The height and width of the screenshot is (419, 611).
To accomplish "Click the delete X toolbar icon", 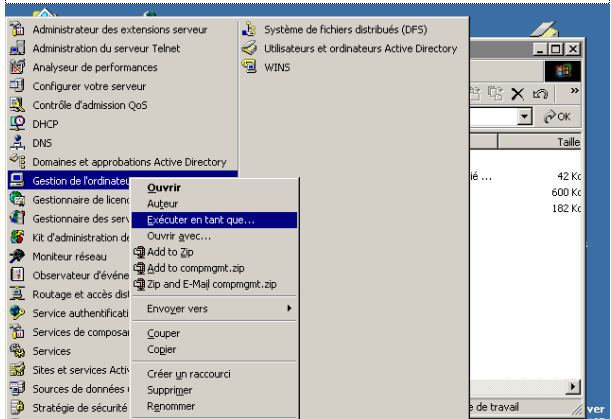I will pos(519,93).
